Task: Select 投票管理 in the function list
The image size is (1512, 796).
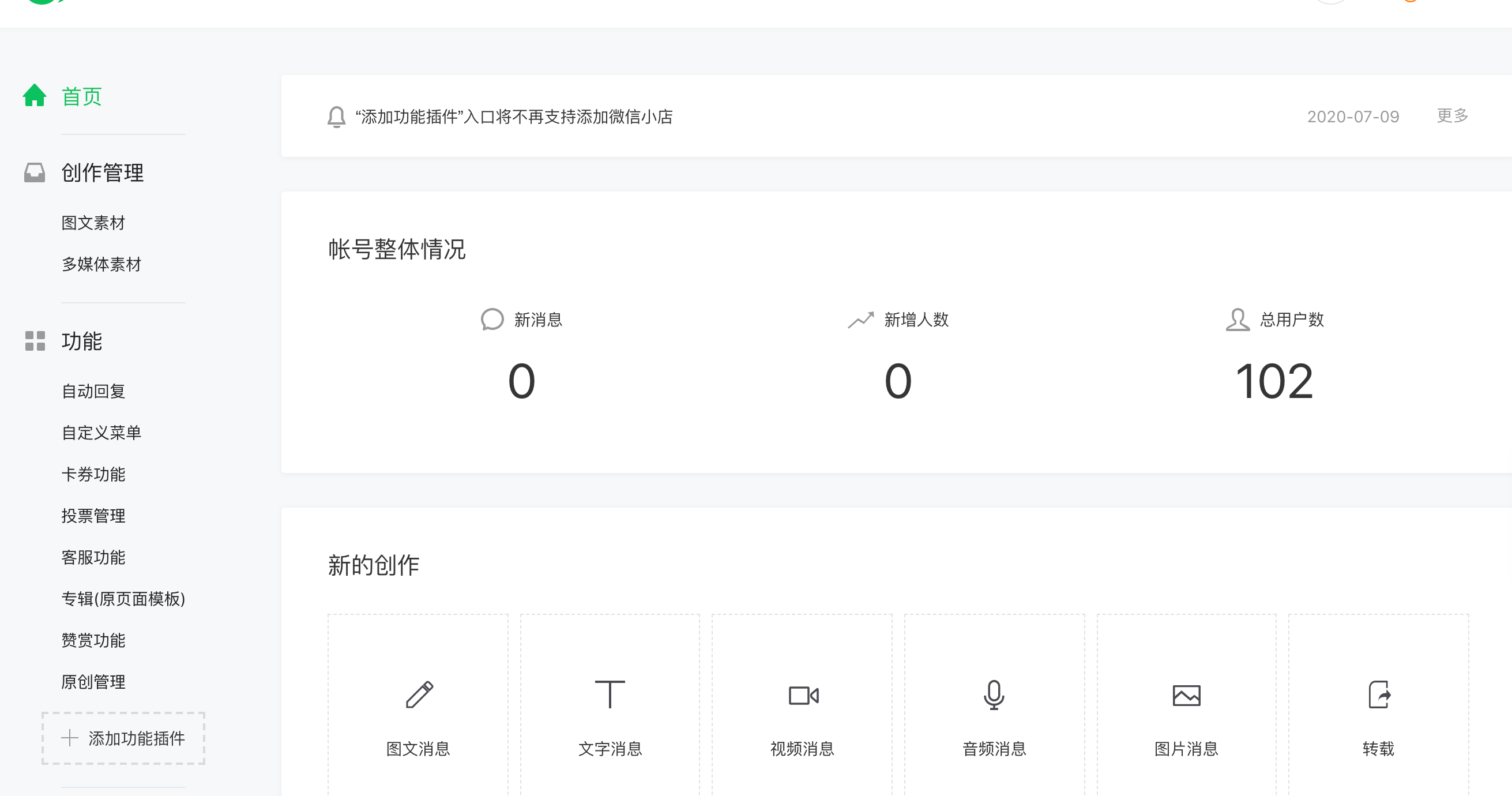Action: click(x=93, y=516)
